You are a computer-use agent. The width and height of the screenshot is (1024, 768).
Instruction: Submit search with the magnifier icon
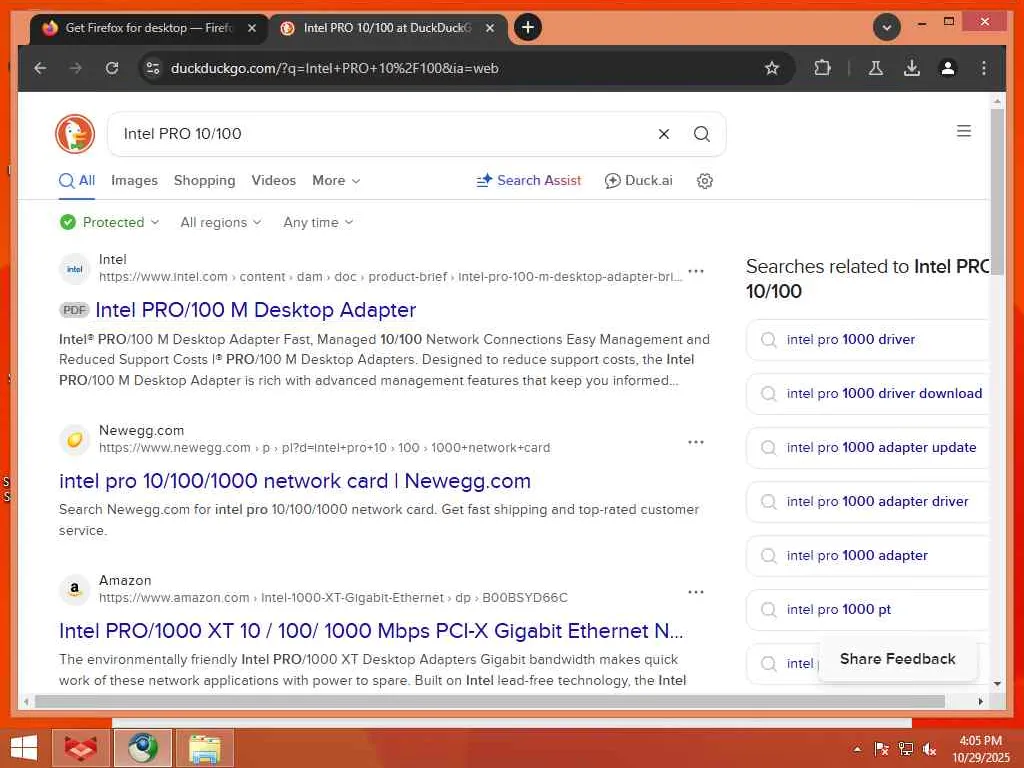click(701, 134)
